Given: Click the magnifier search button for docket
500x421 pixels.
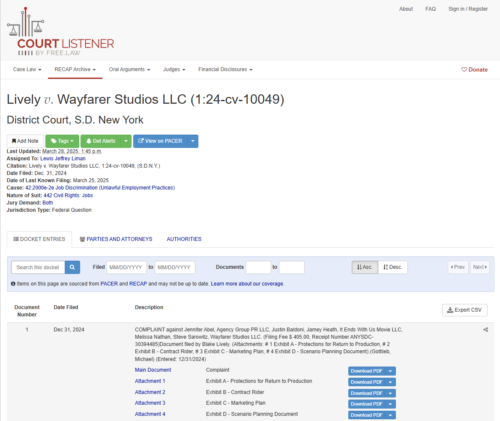Looking at the screenshot, I should click(72, 267).
